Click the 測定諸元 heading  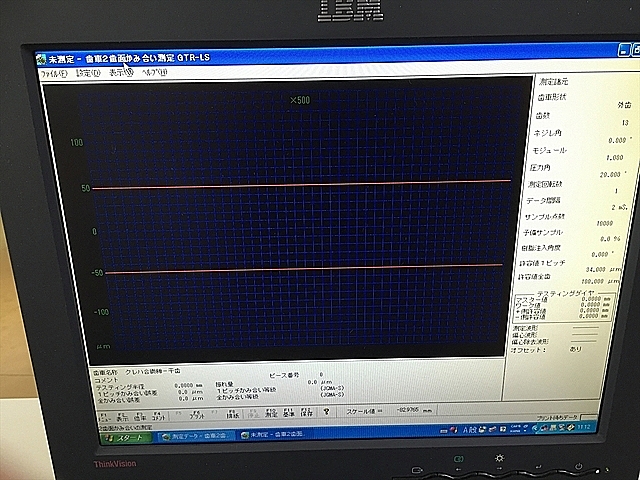tap(553, 82)
